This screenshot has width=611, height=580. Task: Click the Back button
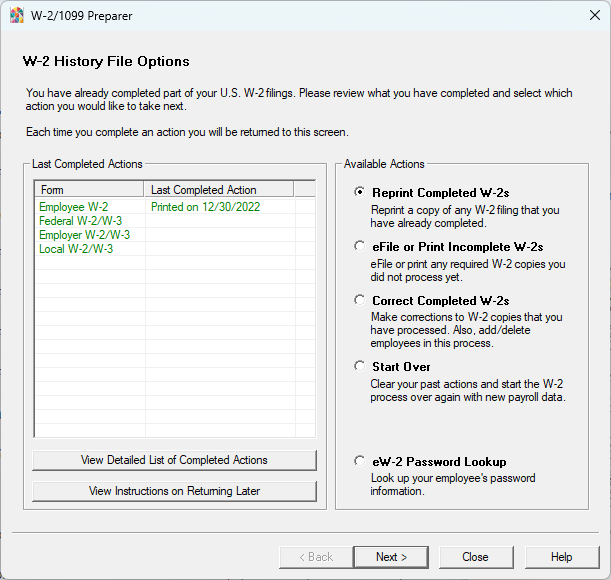[313, 557]
